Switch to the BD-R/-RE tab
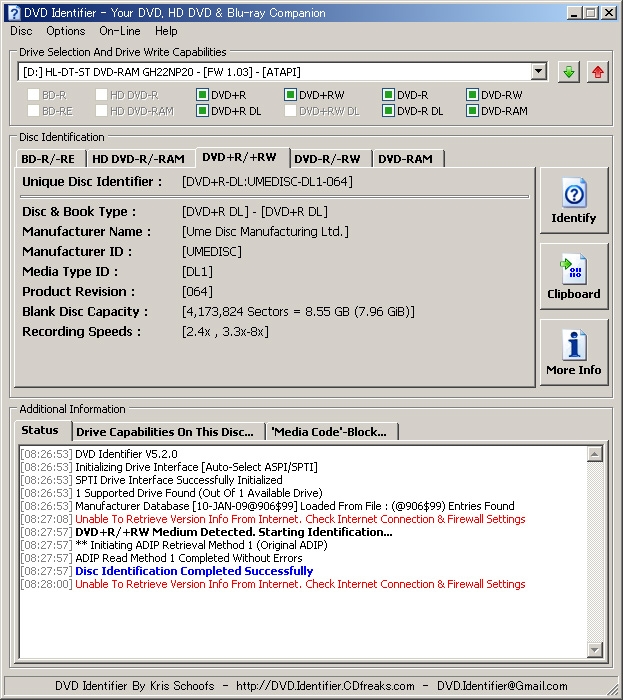 click(49, 159)
